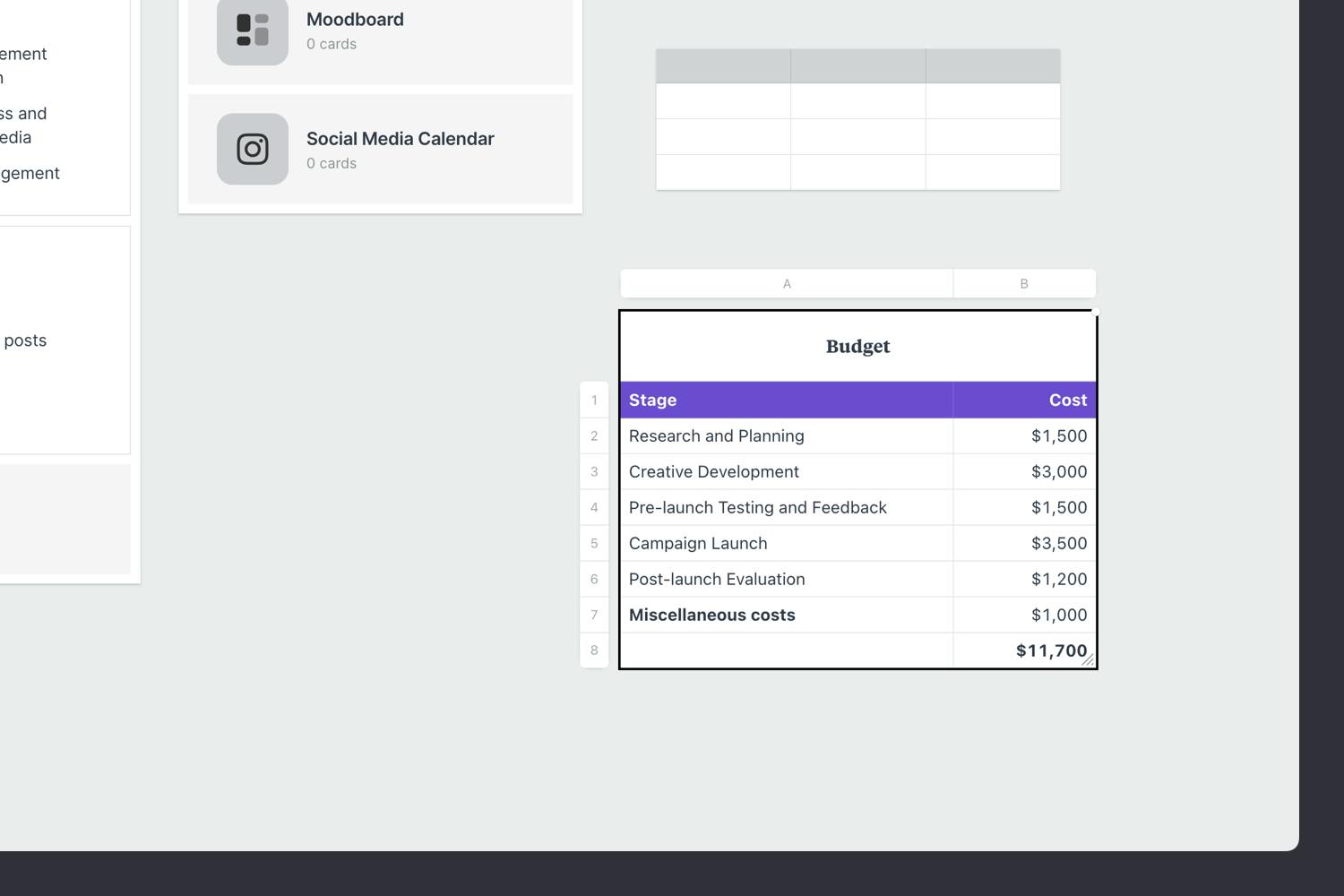
Task: Select the $3,500 Campaign Launch cost
Action: click(1024, 544)
